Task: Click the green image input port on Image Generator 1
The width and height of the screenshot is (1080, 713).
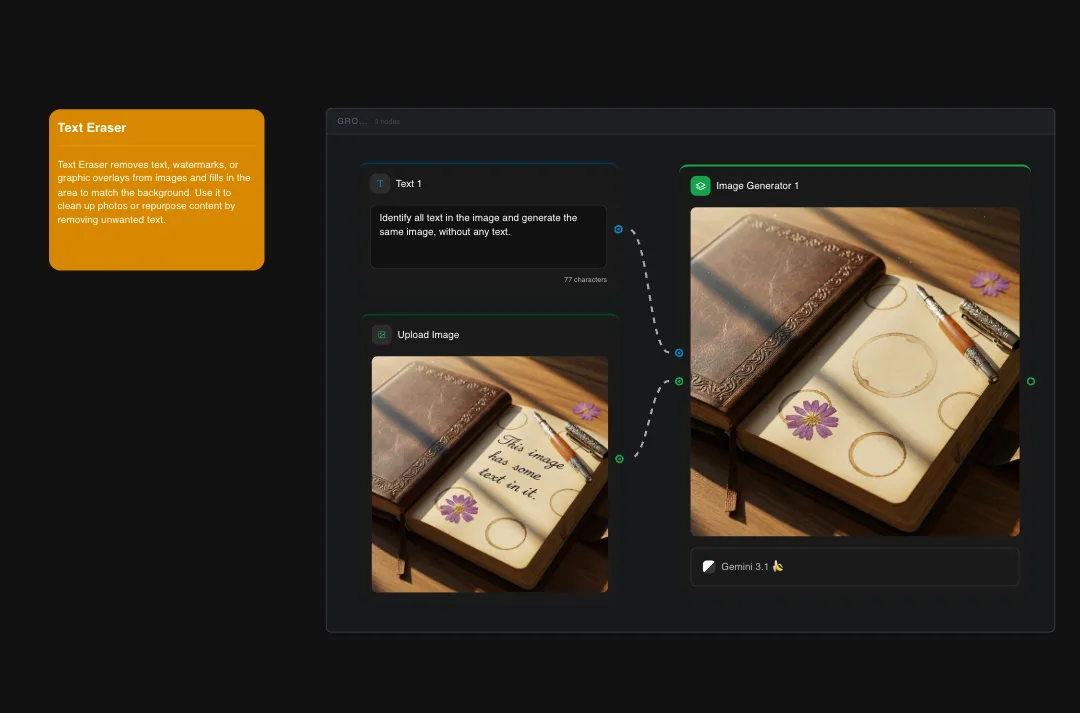Action: 679,380
